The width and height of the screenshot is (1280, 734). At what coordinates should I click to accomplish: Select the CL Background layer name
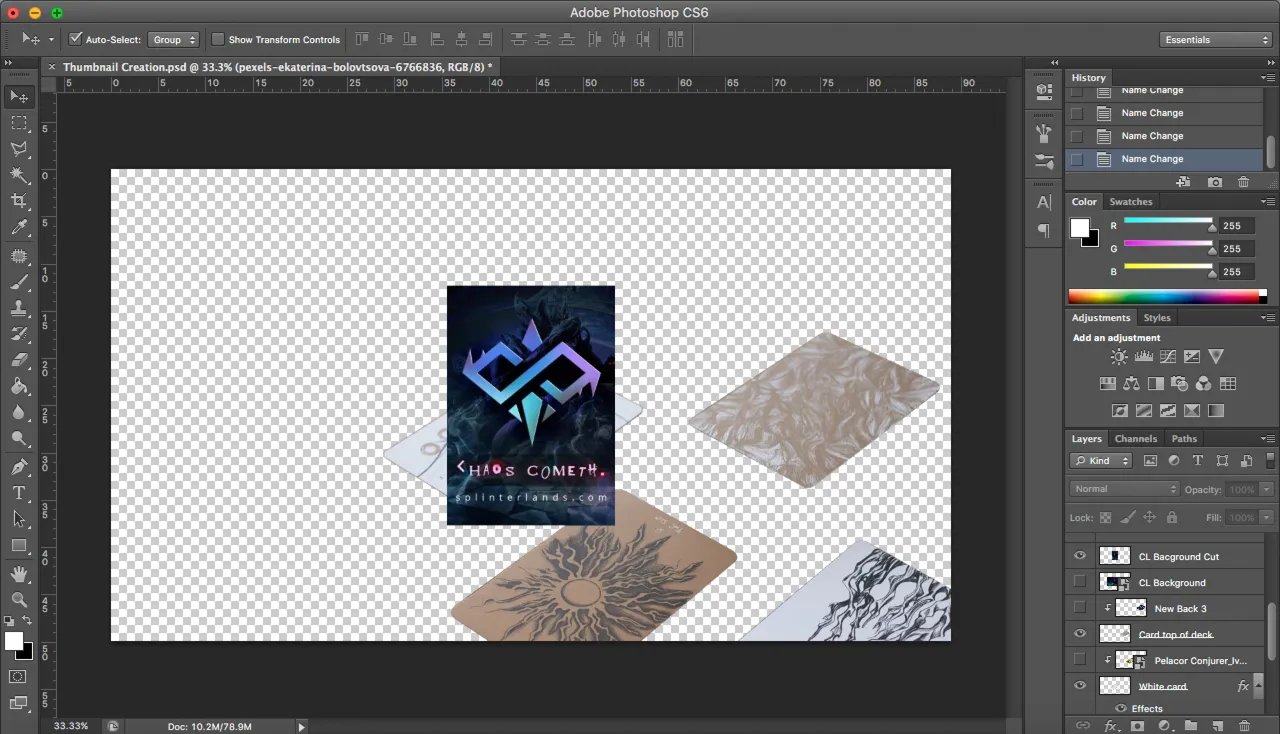point(1172,582)
